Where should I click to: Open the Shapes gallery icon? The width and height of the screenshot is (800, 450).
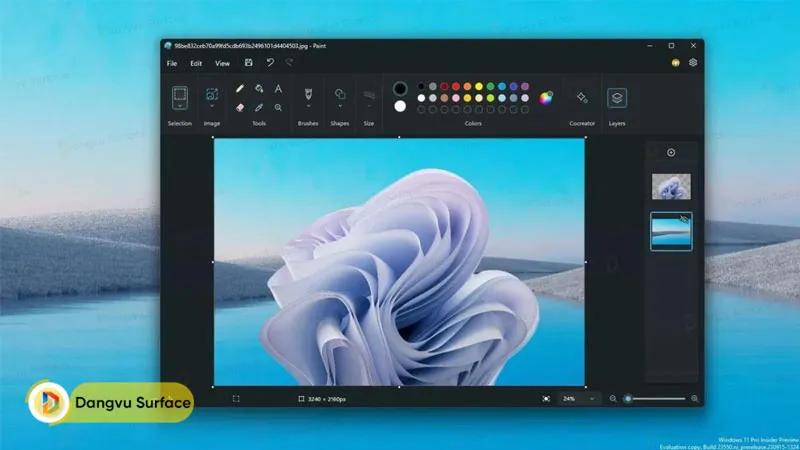(340, 94)
